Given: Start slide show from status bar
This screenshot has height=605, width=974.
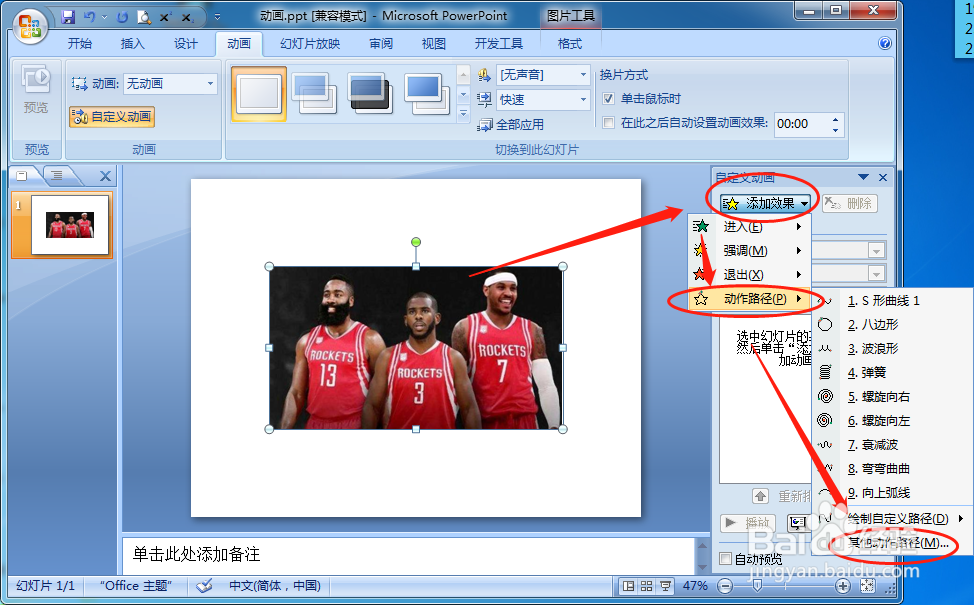Looking at the screenshot, I should pyautogui.click(x=665, y=586).
